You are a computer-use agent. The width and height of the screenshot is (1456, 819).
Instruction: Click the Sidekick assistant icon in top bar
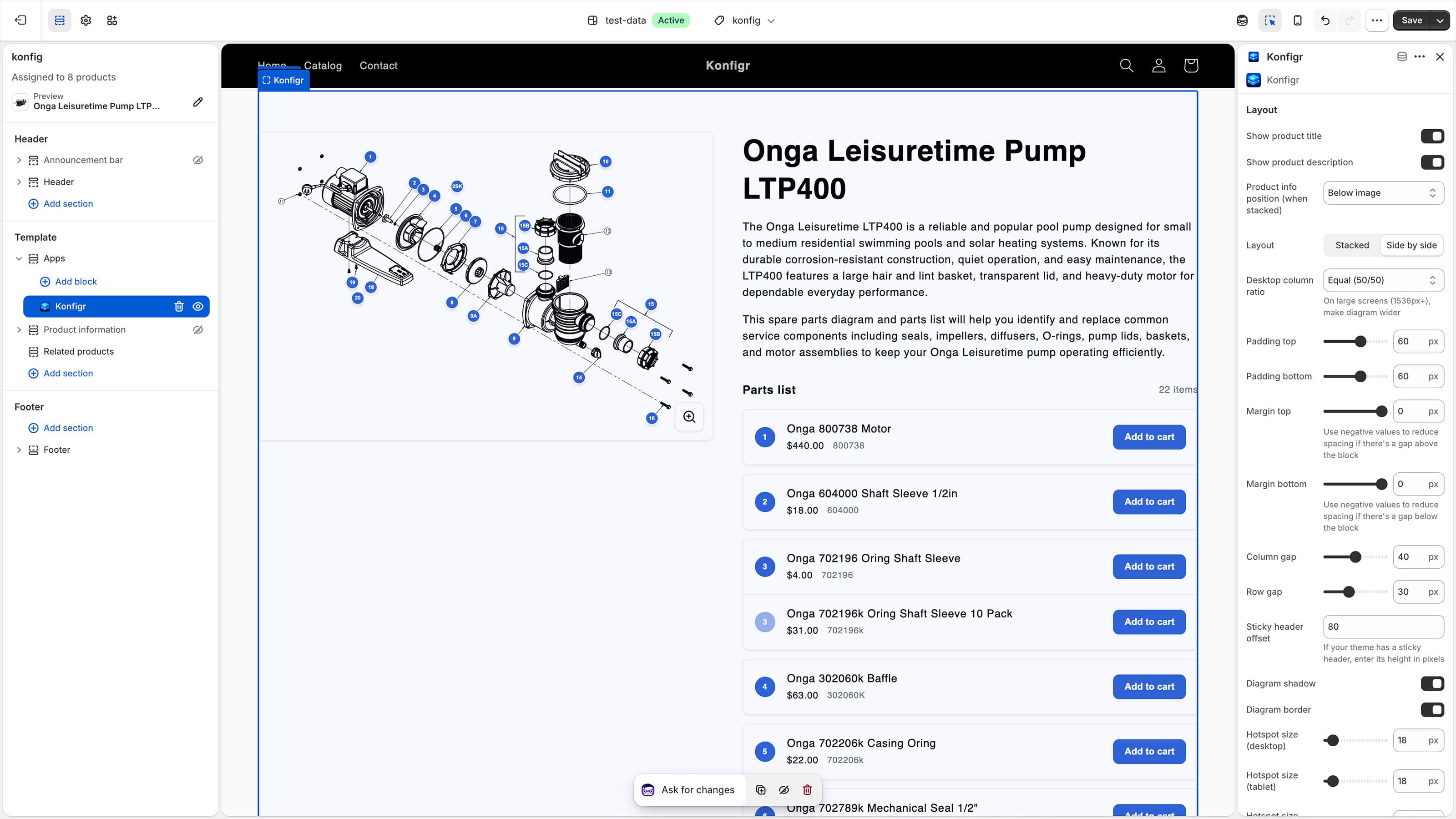coord(1242,20)
